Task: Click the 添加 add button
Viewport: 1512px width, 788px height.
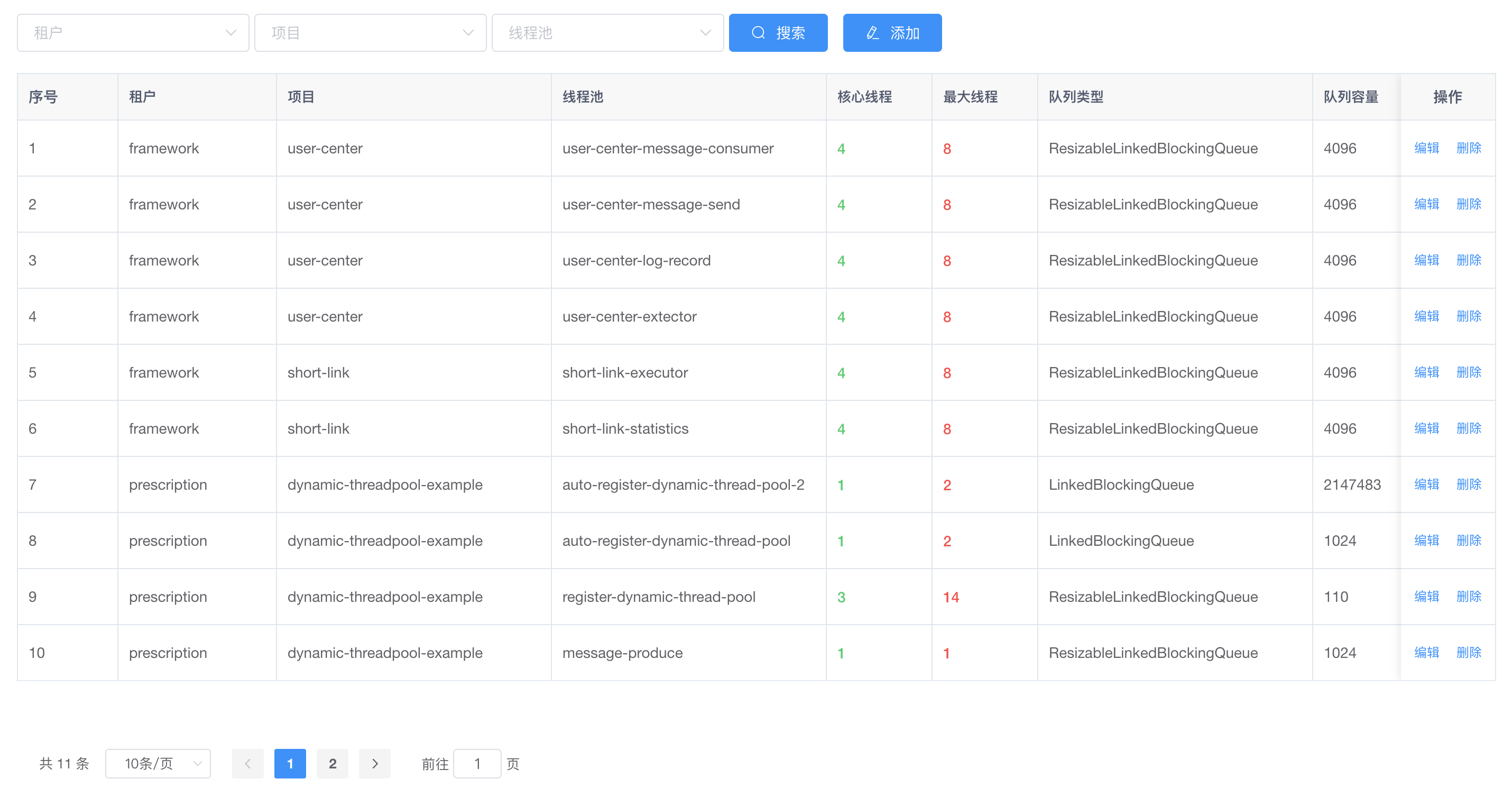Action: pyautogui.click(x=892, y=33)
